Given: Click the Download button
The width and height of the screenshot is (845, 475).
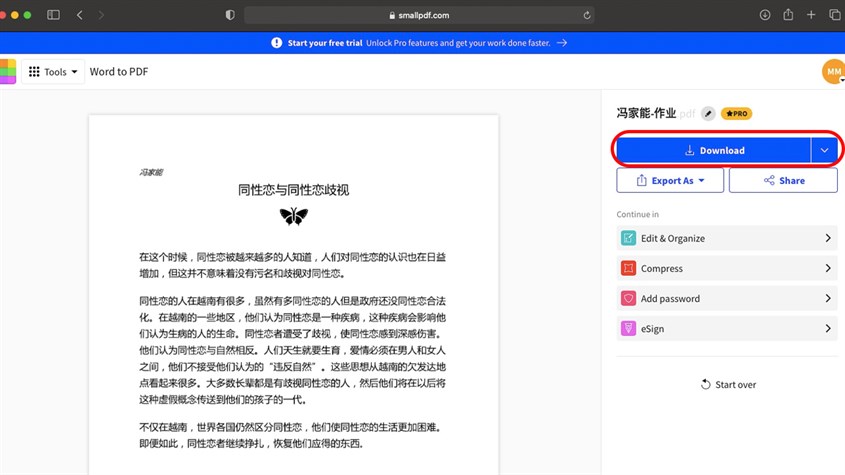Looking at the screenshot, I should click(x=714, y=150).
